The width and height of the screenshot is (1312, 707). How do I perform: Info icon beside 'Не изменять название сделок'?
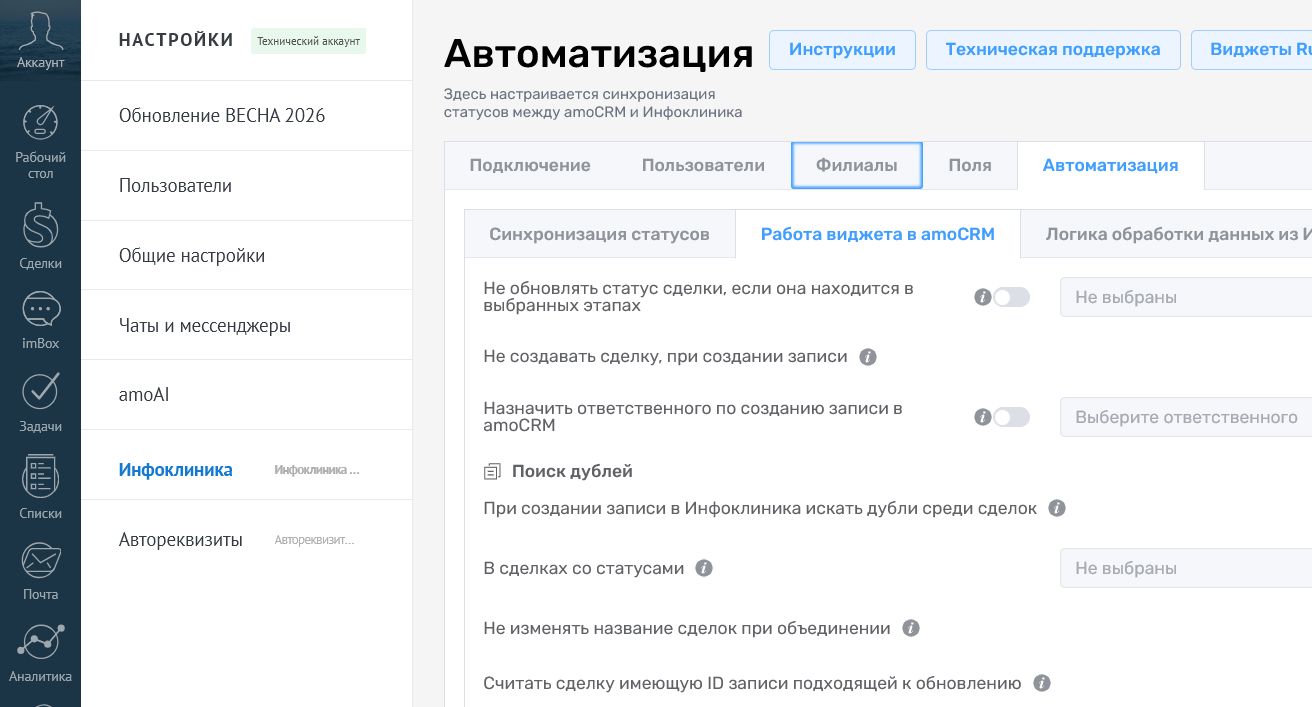(x=910, y=628)
